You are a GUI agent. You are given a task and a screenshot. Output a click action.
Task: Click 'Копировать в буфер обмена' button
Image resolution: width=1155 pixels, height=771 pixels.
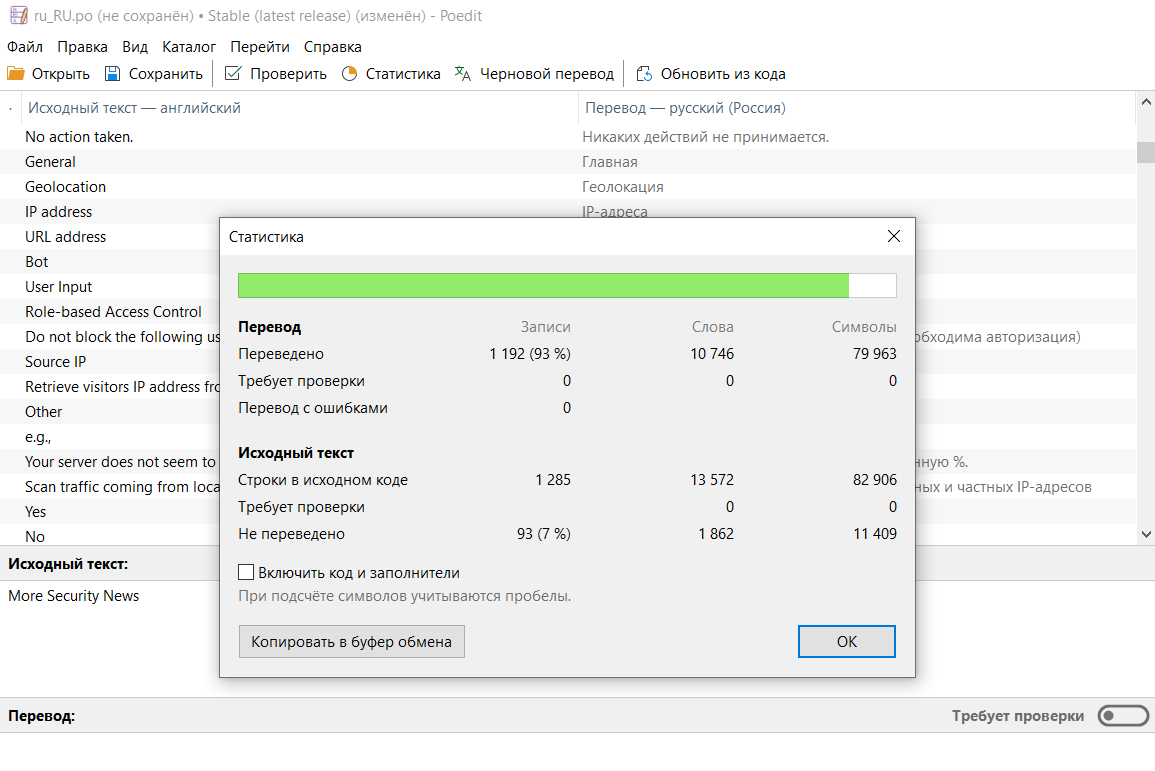tap(351, 641)
